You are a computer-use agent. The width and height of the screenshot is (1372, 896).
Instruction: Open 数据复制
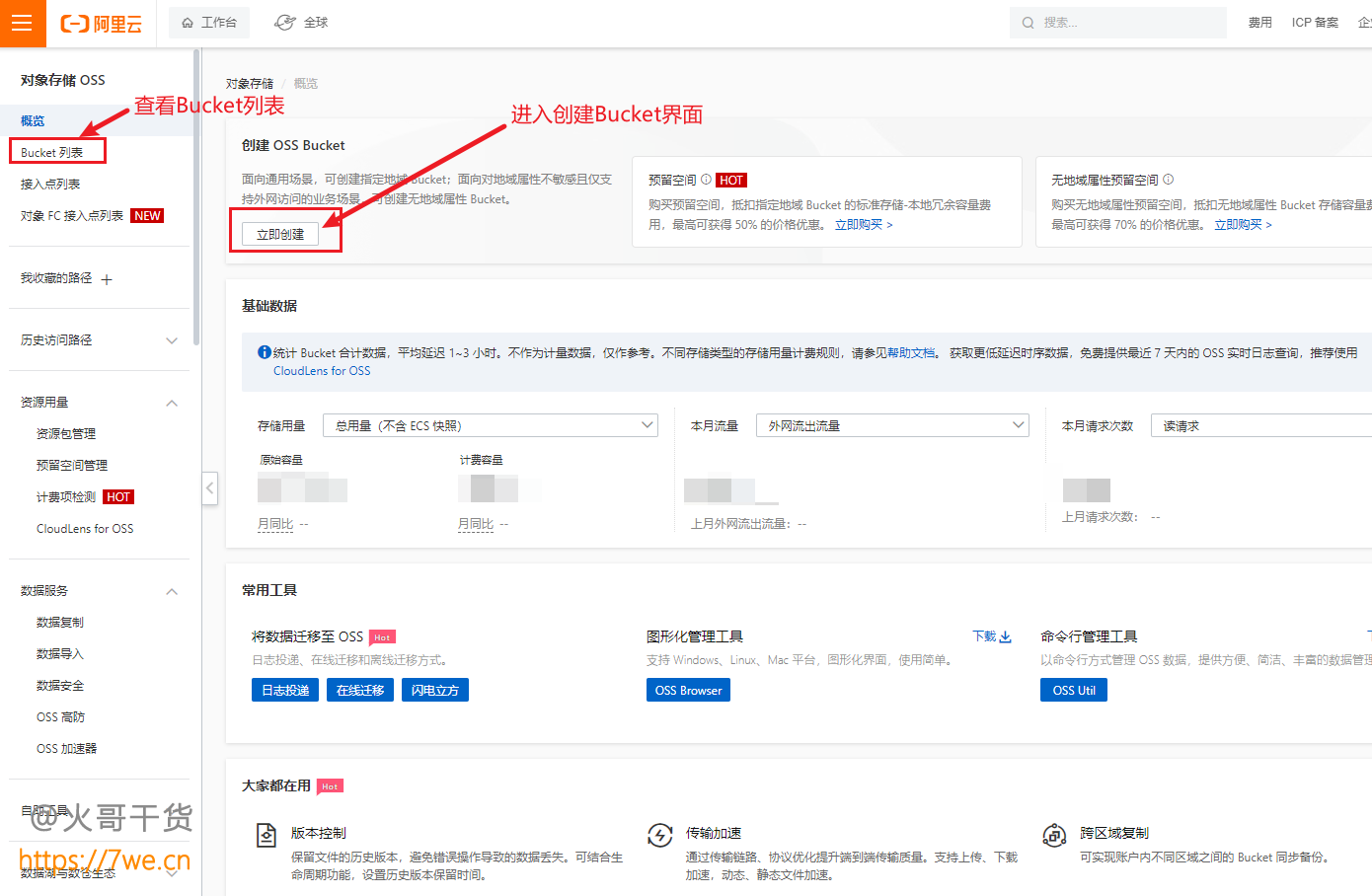coord(60,622)
